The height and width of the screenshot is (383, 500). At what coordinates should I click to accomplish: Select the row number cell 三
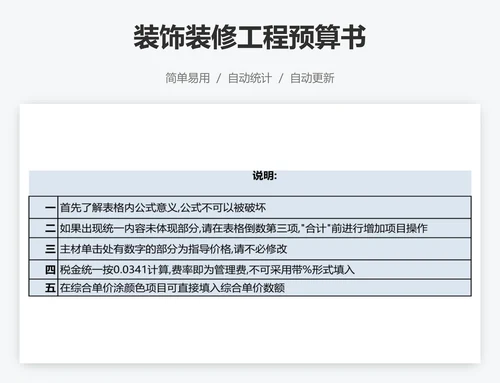43,249
